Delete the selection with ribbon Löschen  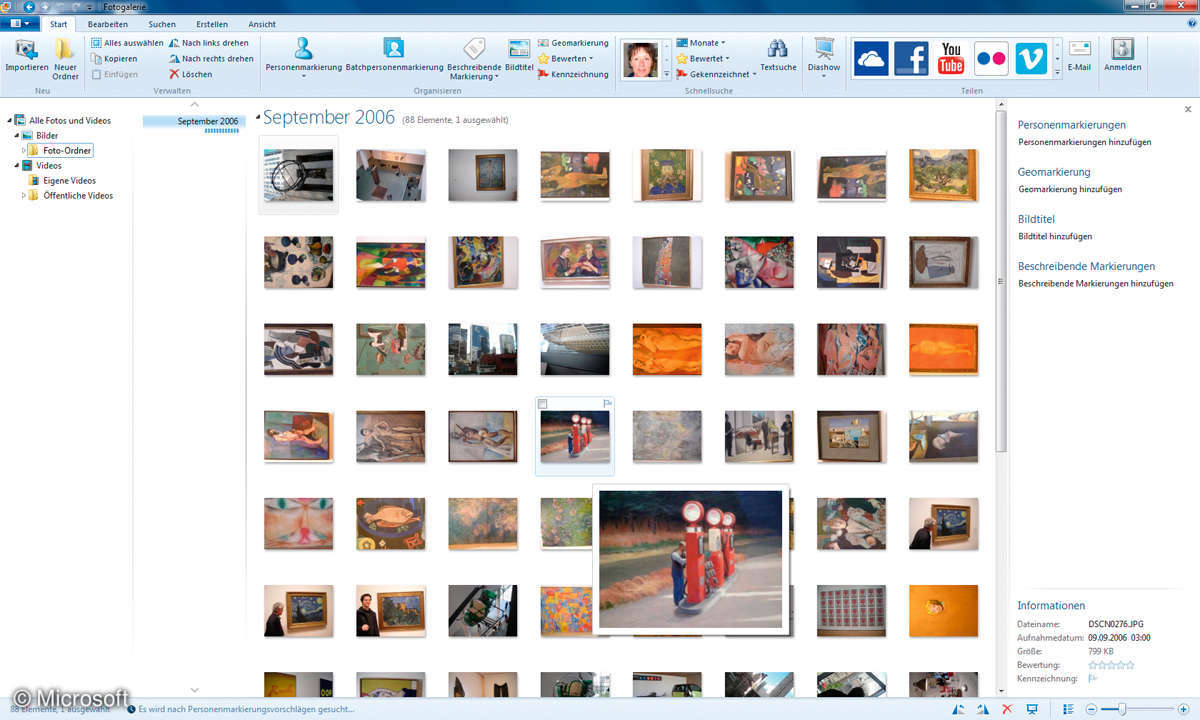(190, 74)
